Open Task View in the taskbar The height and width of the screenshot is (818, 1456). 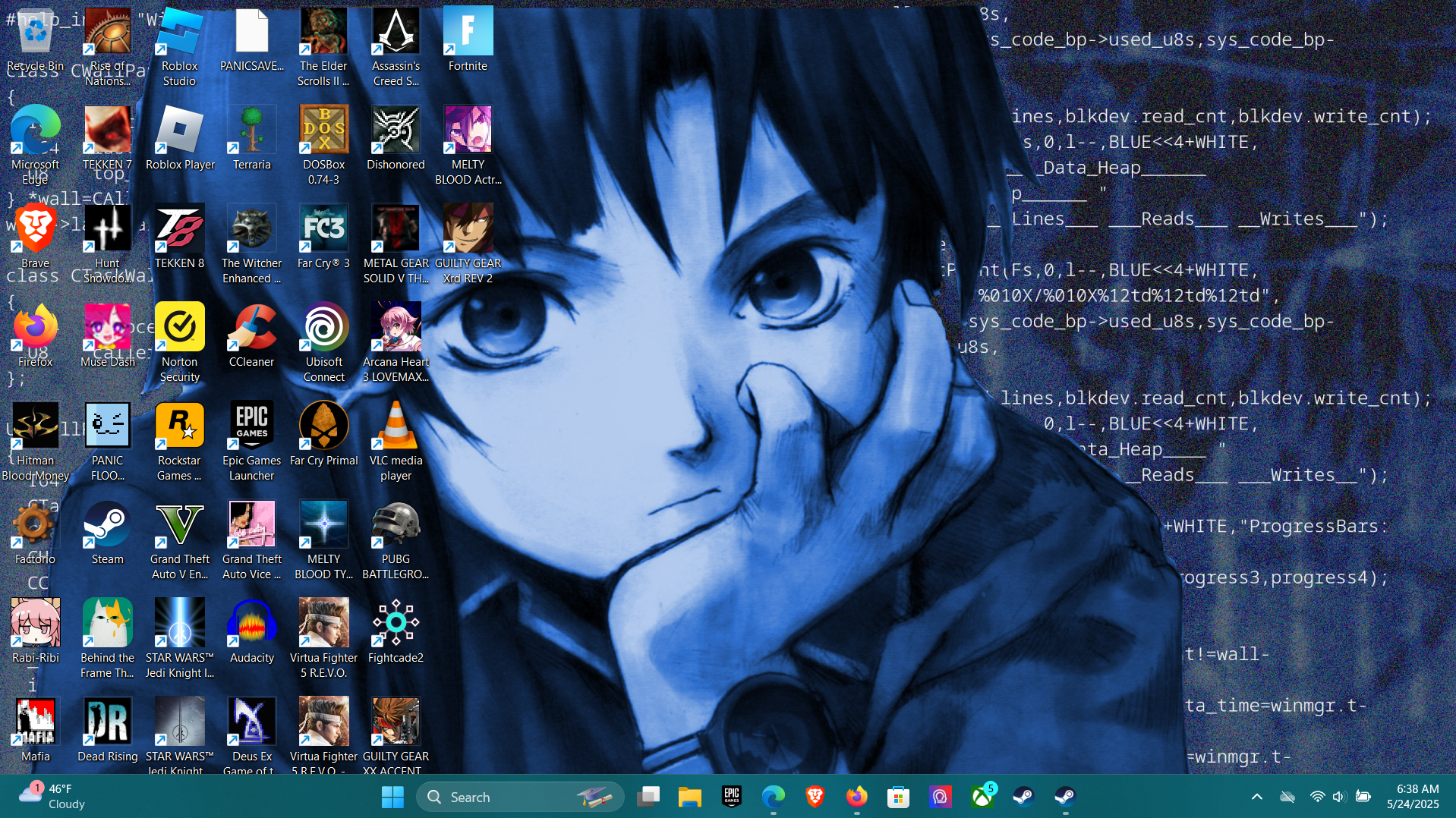tap(648, 798)
